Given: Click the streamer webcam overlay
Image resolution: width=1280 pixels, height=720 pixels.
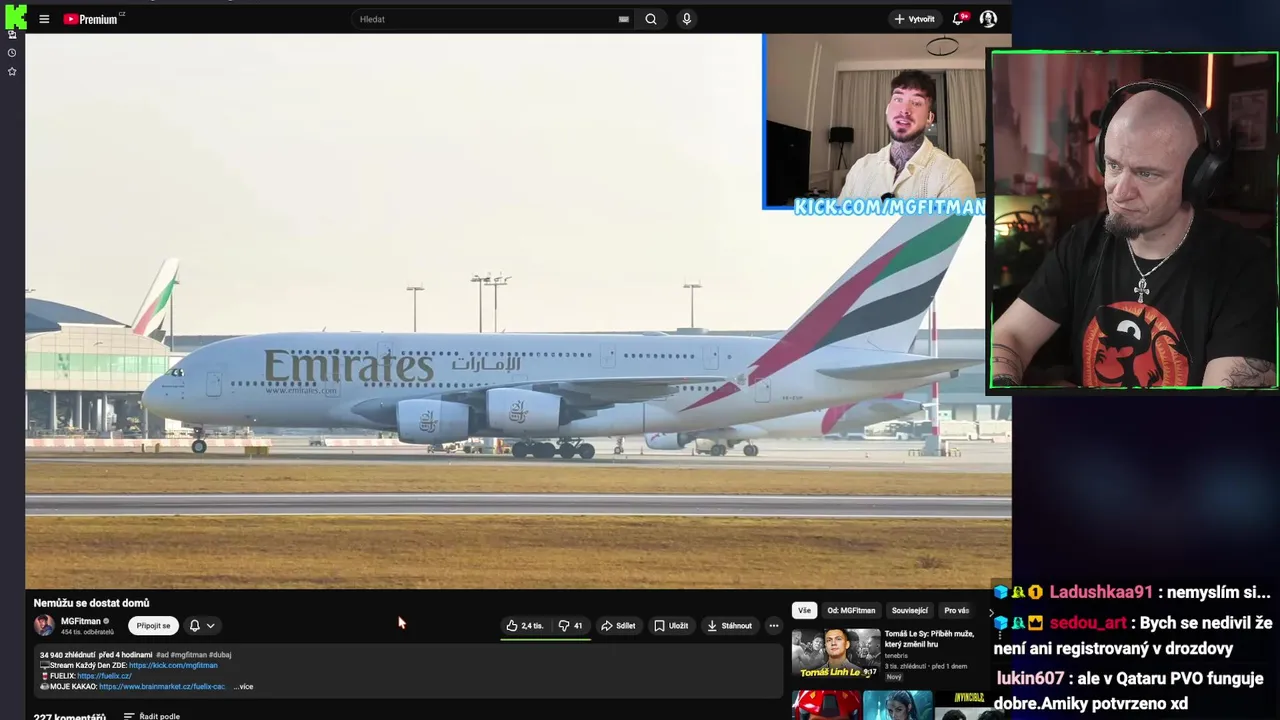Looking at the screenshot, I should tap(1135, 220).
